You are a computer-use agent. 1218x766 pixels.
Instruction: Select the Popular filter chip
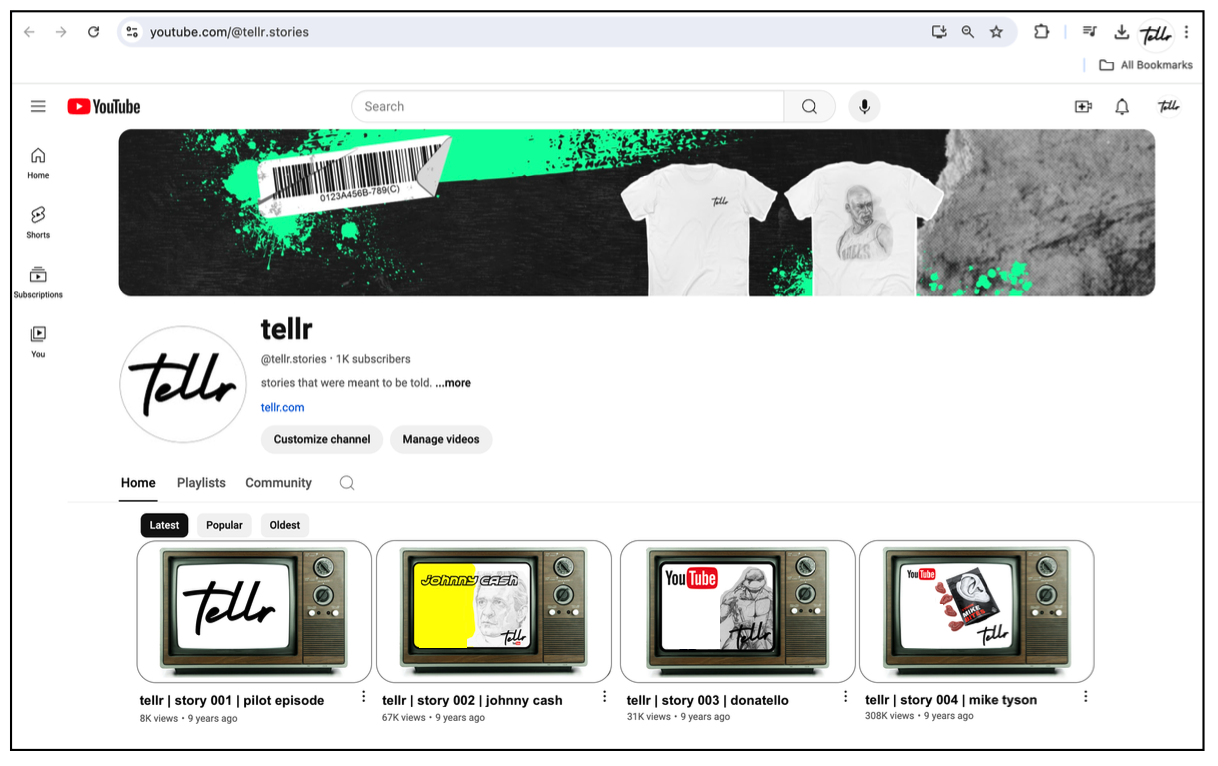point(224,525)
